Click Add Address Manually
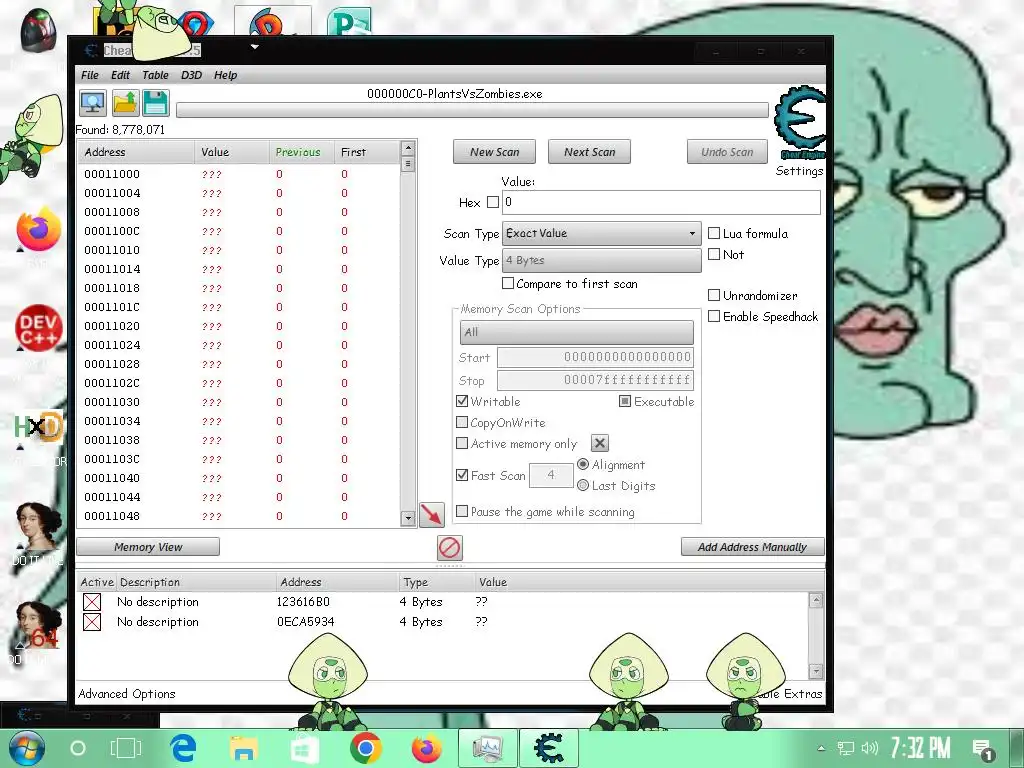This screenshot has height=768, width=1024. coord(752,547)
